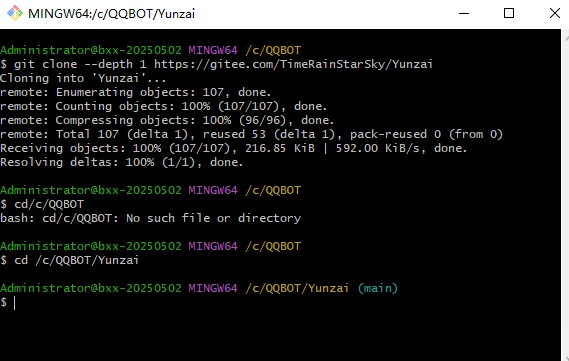Image resolution: width=569 pixels, height=361 pixels.
Task: Click the yellow '/c/QQBOT/Yunzai' path in the last prompt
Action: [297, 288]
